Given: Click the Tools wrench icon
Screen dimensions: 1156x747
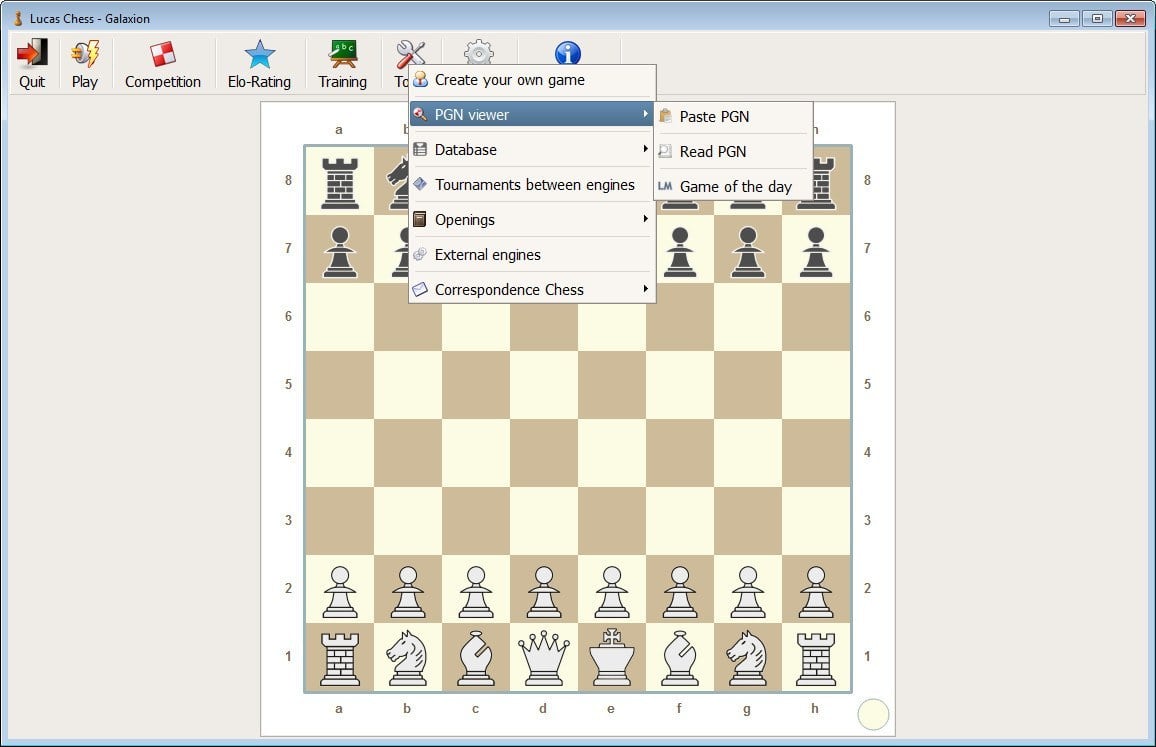Looking at the screenshot, I should point(409,53).
